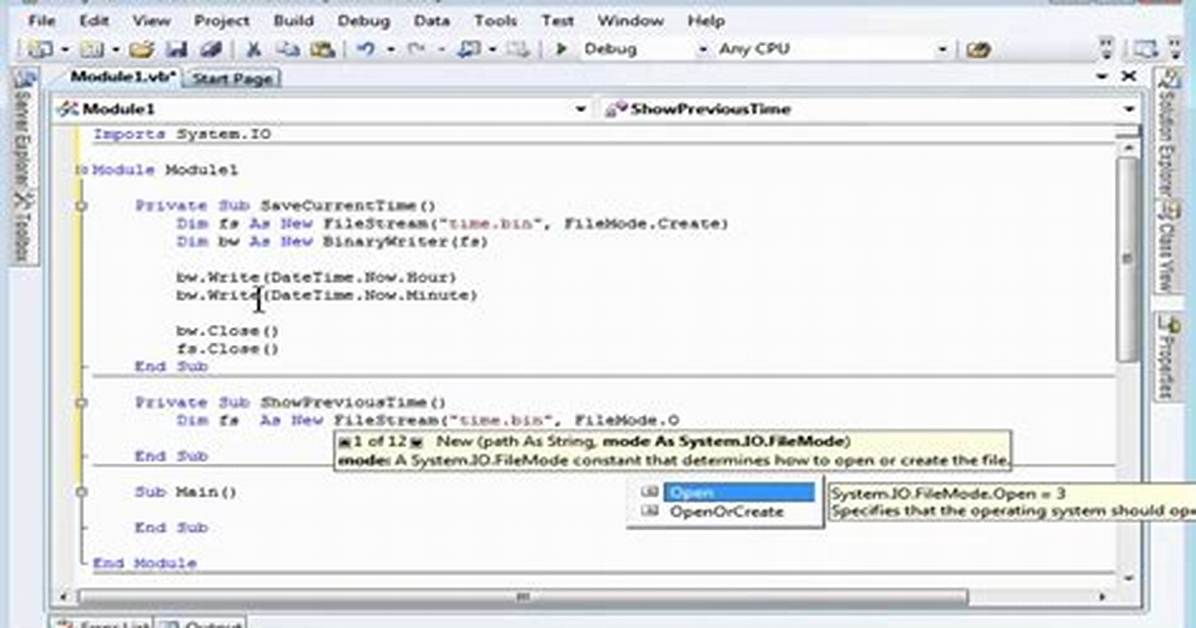Close the Module1.vb document with the X

pyautogui.click(x=1129, y=77)
